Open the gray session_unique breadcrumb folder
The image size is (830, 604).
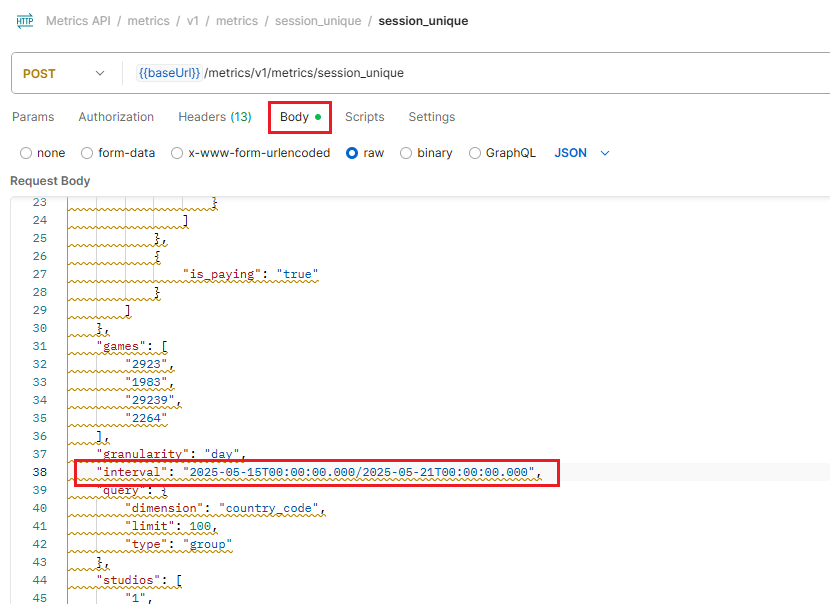tap(318, 21)
